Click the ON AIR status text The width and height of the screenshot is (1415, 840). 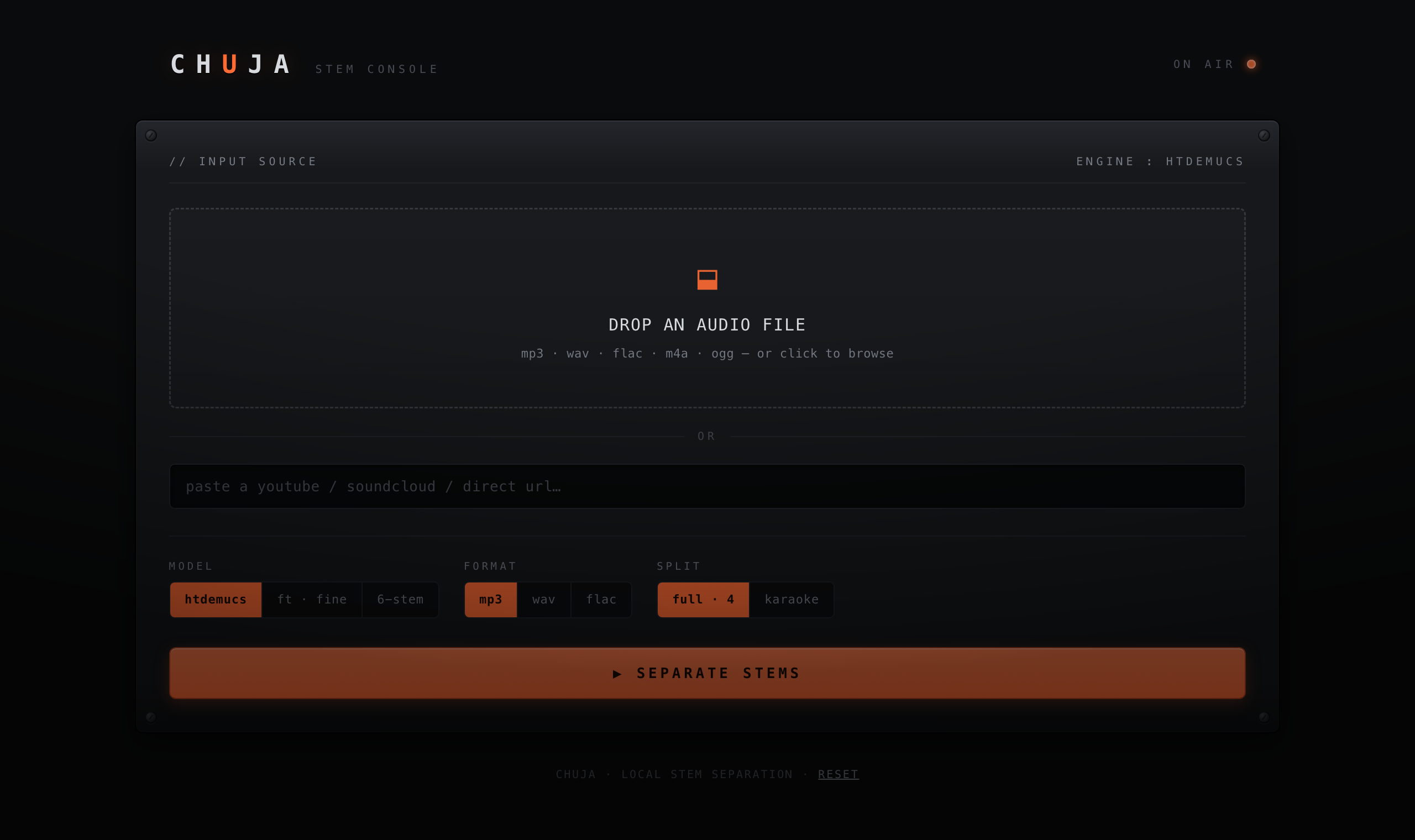[1203, 64]
